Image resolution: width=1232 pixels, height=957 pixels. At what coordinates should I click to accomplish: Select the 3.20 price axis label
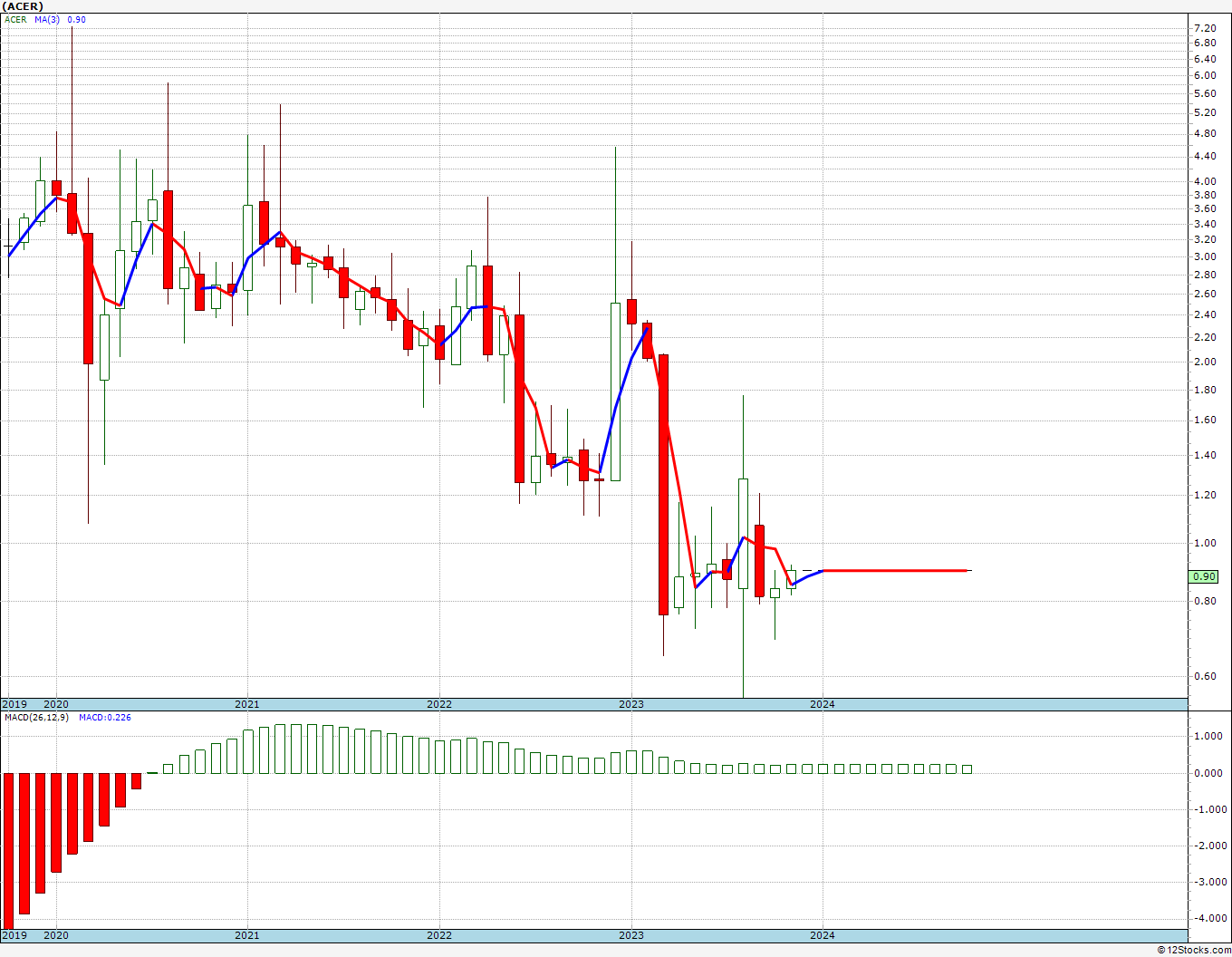click(x=1205, y=239)
